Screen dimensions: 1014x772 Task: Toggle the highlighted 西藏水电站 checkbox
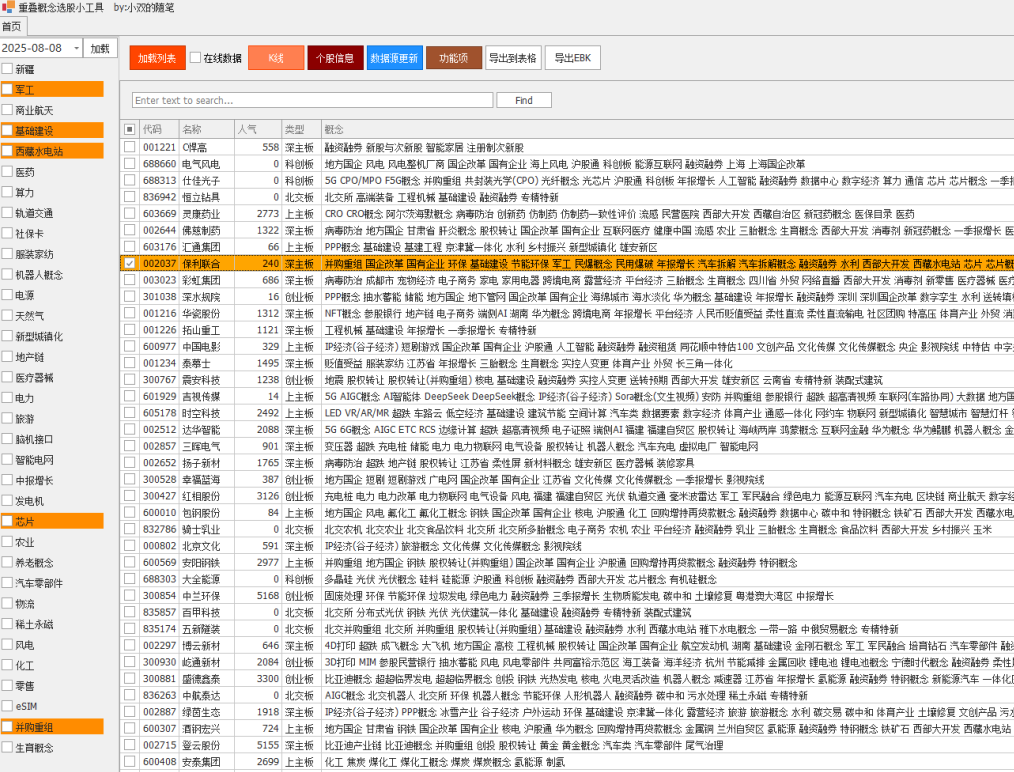tap(7, 151)
